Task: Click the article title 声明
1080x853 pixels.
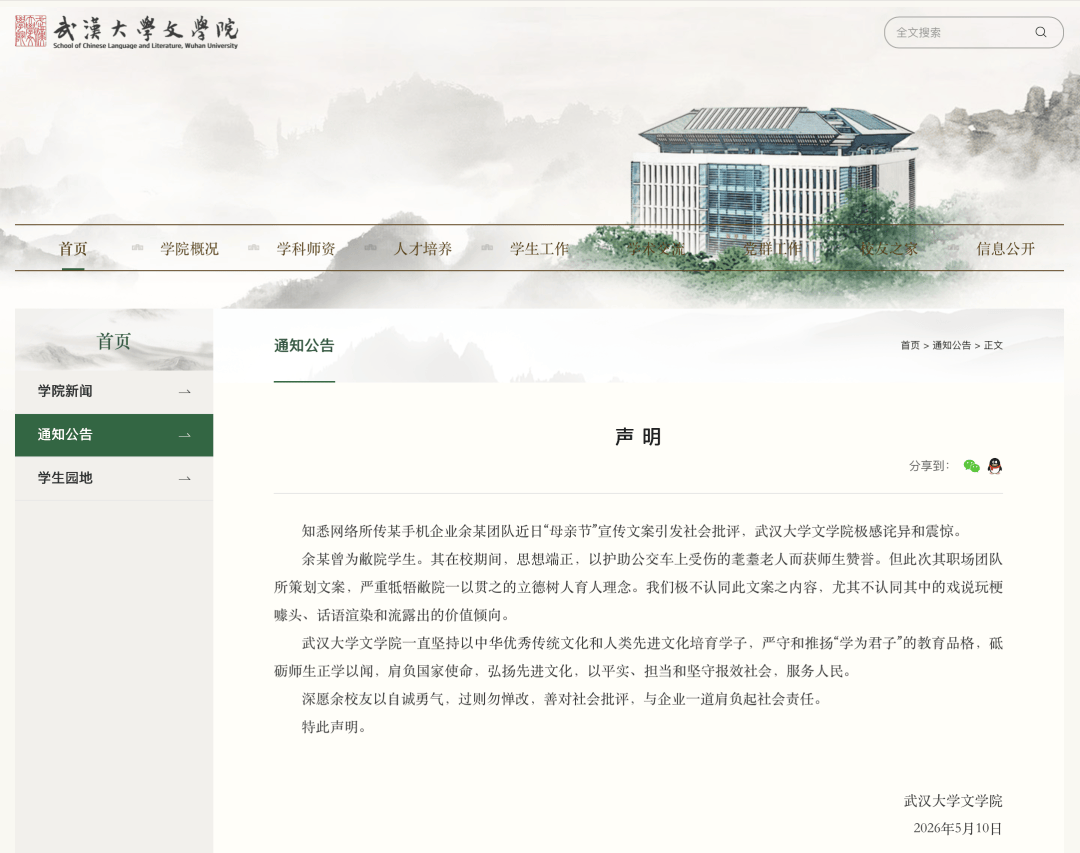Action: point(638,437)
